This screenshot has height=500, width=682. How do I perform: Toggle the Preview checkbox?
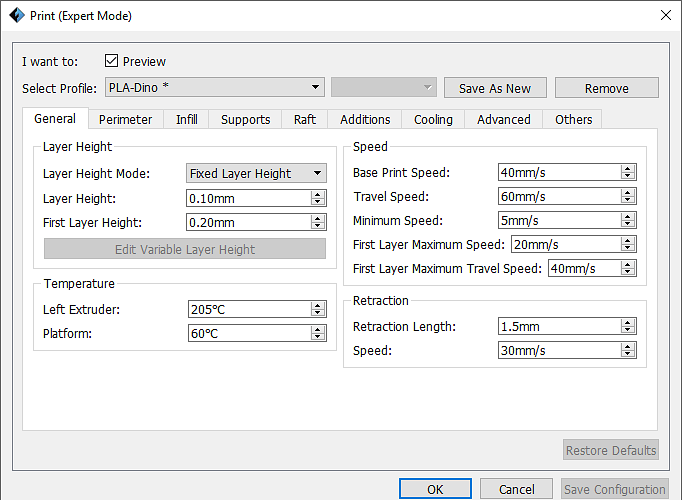[x=111, y=60]
